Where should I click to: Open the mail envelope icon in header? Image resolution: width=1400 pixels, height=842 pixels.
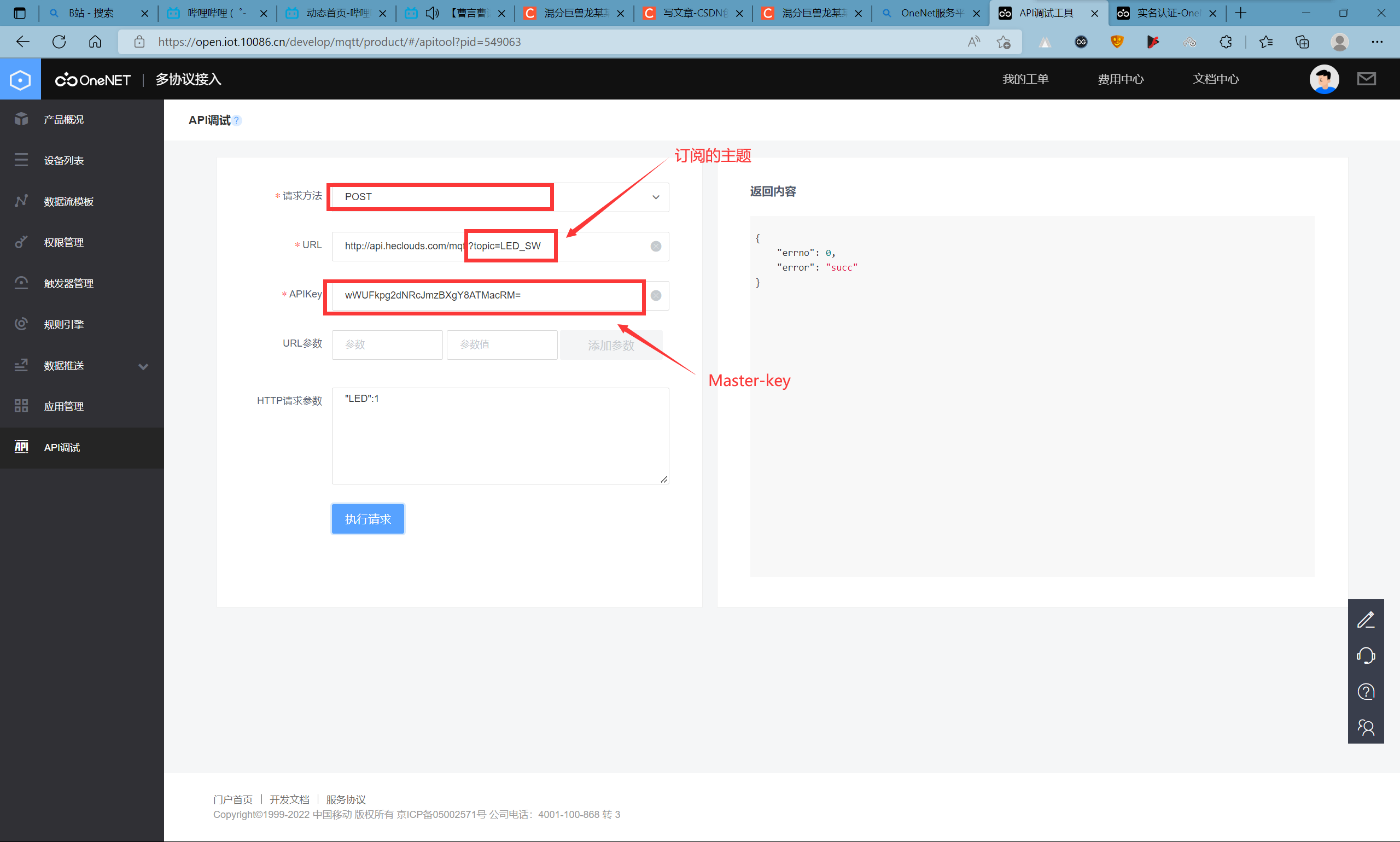(x=1366, y=79)
